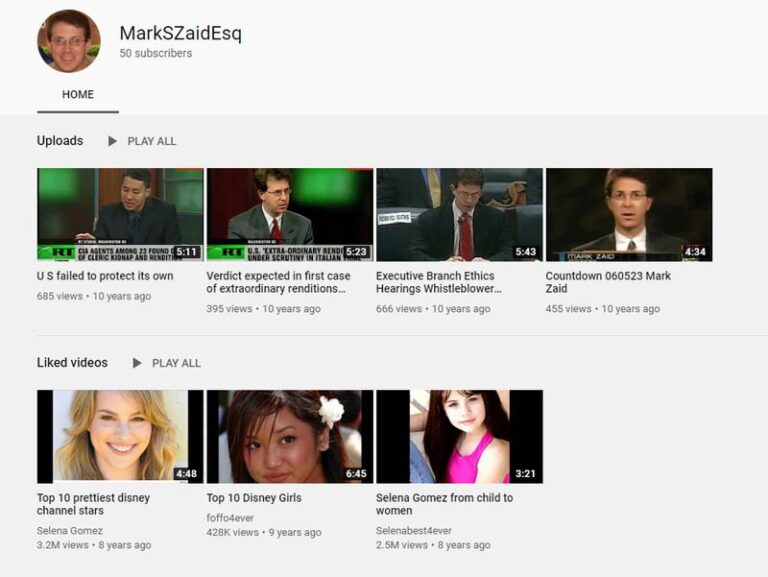The image size is (768, 577).
Task: Click the Liked videos section heading
Action: [x=72, y=363]
